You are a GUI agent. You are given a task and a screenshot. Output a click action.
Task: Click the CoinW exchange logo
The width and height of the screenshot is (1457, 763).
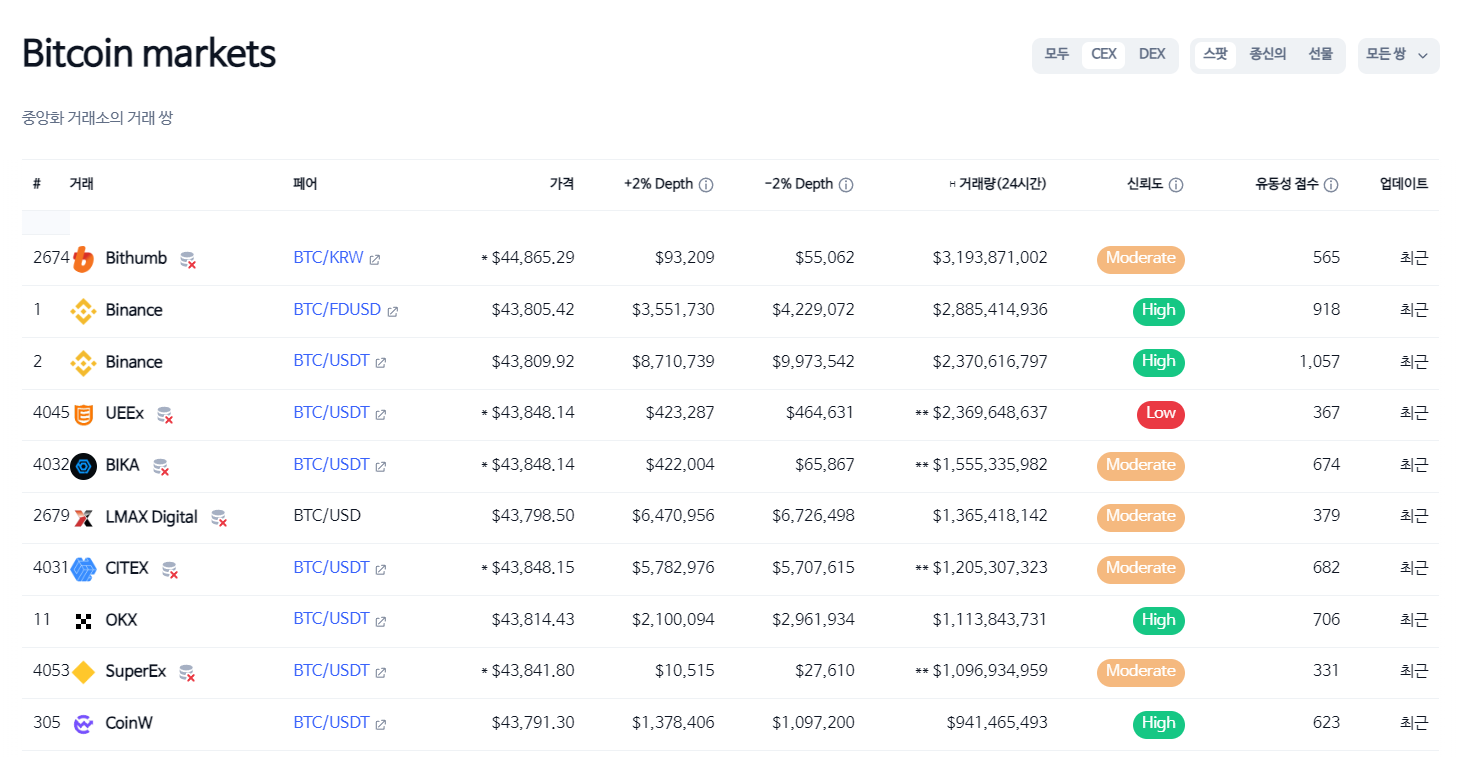click(x=85, y=723)
